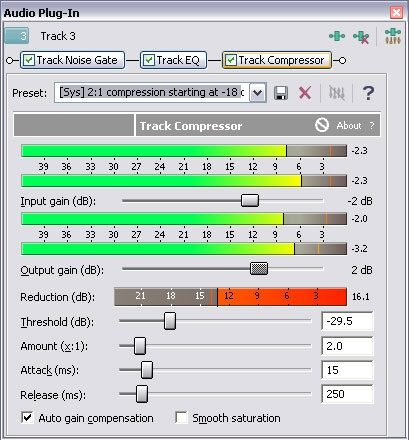Screen dimensions: 409x440
Task: Click the Output gain value 2 dB
Action: [362, 270]
